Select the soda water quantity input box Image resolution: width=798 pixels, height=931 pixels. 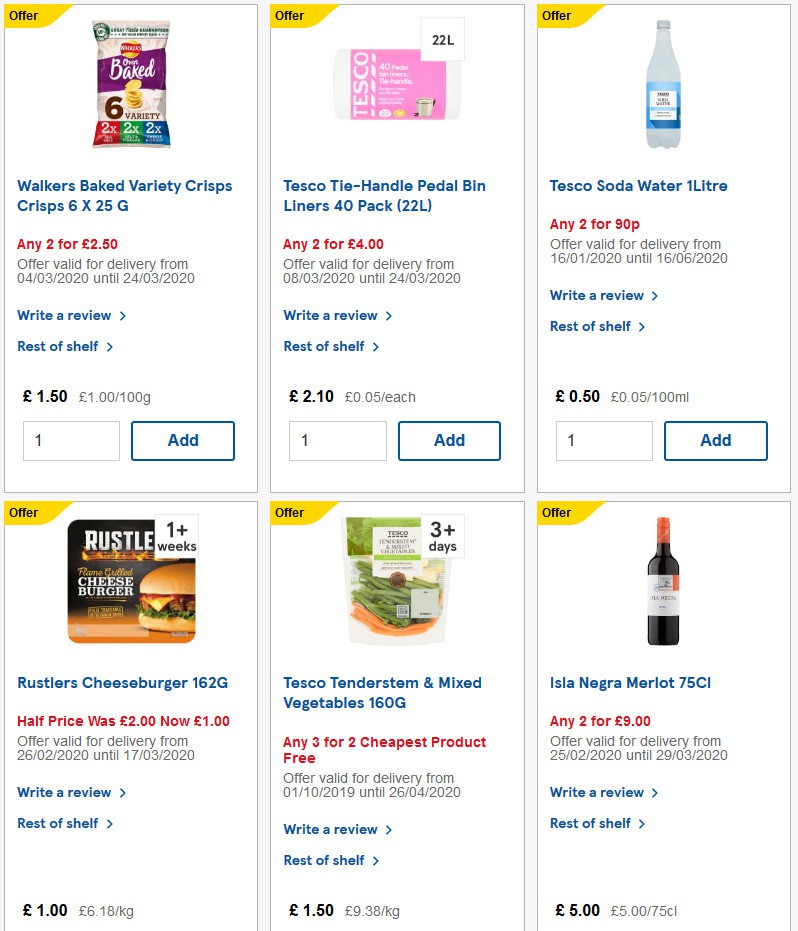point(604,440)
